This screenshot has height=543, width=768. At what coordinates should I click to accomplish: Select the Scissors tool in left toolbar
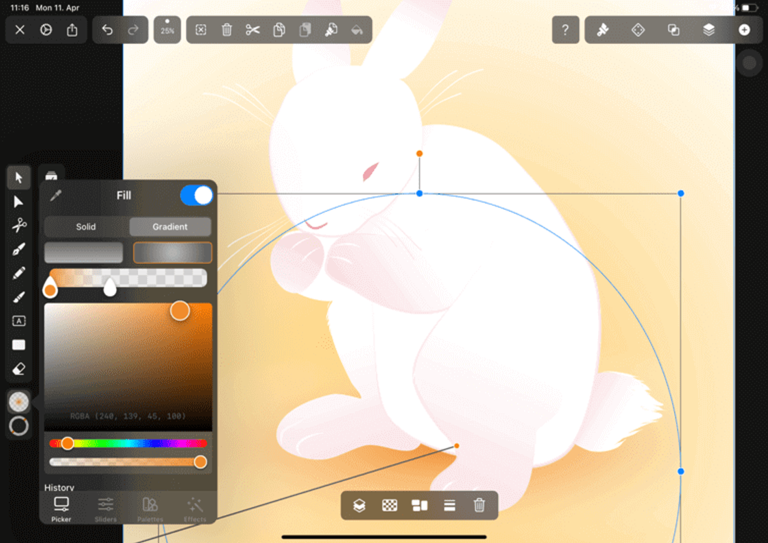pos(19,225)
